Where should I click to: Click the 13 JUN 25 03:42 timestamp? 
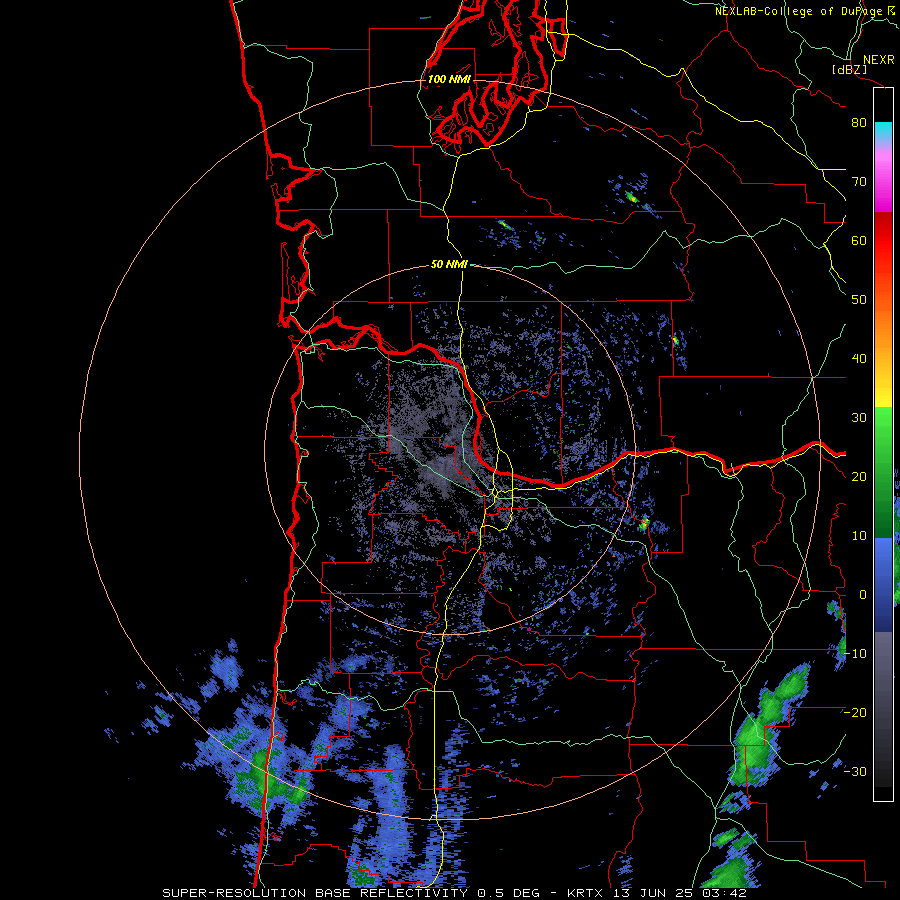pos(680,893)
